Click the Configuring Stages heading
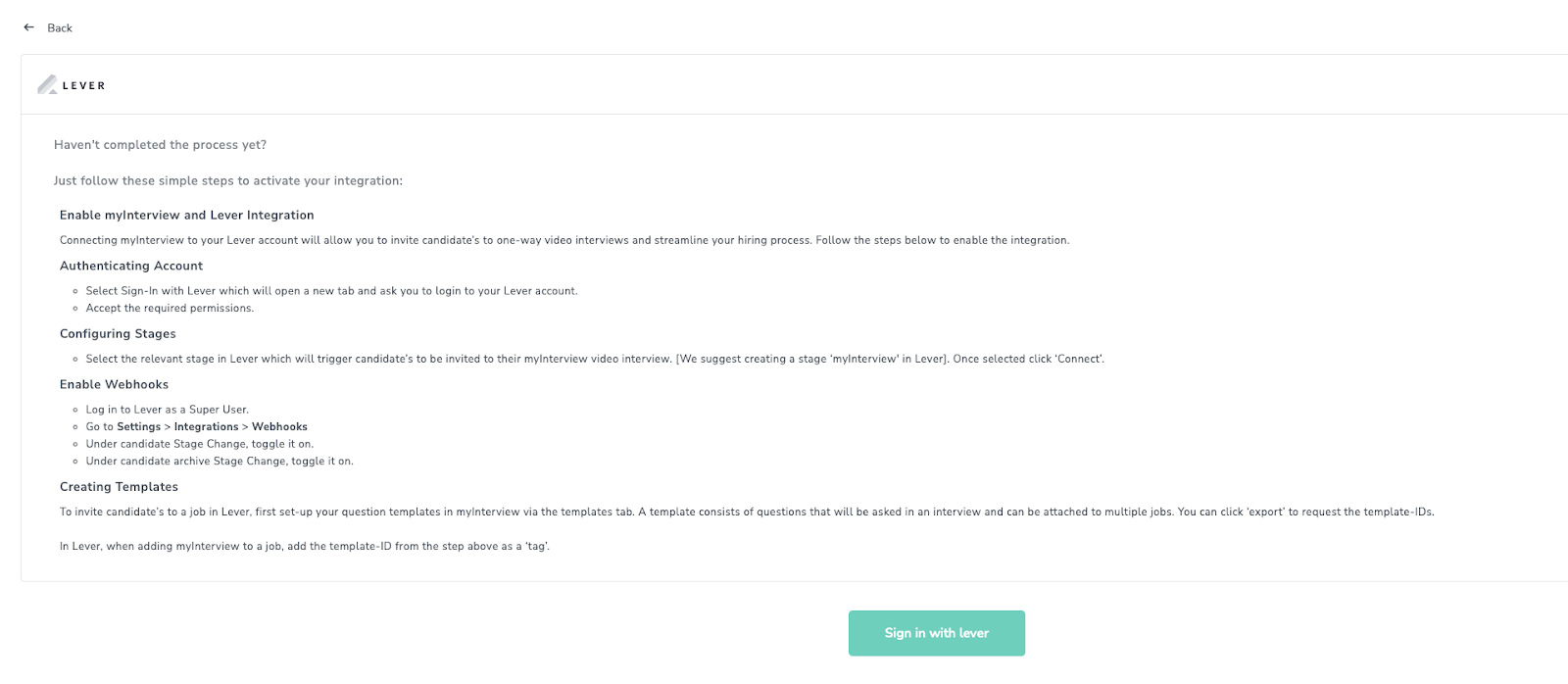This screenshot has height=684, width=1568. tap(118, 334)
